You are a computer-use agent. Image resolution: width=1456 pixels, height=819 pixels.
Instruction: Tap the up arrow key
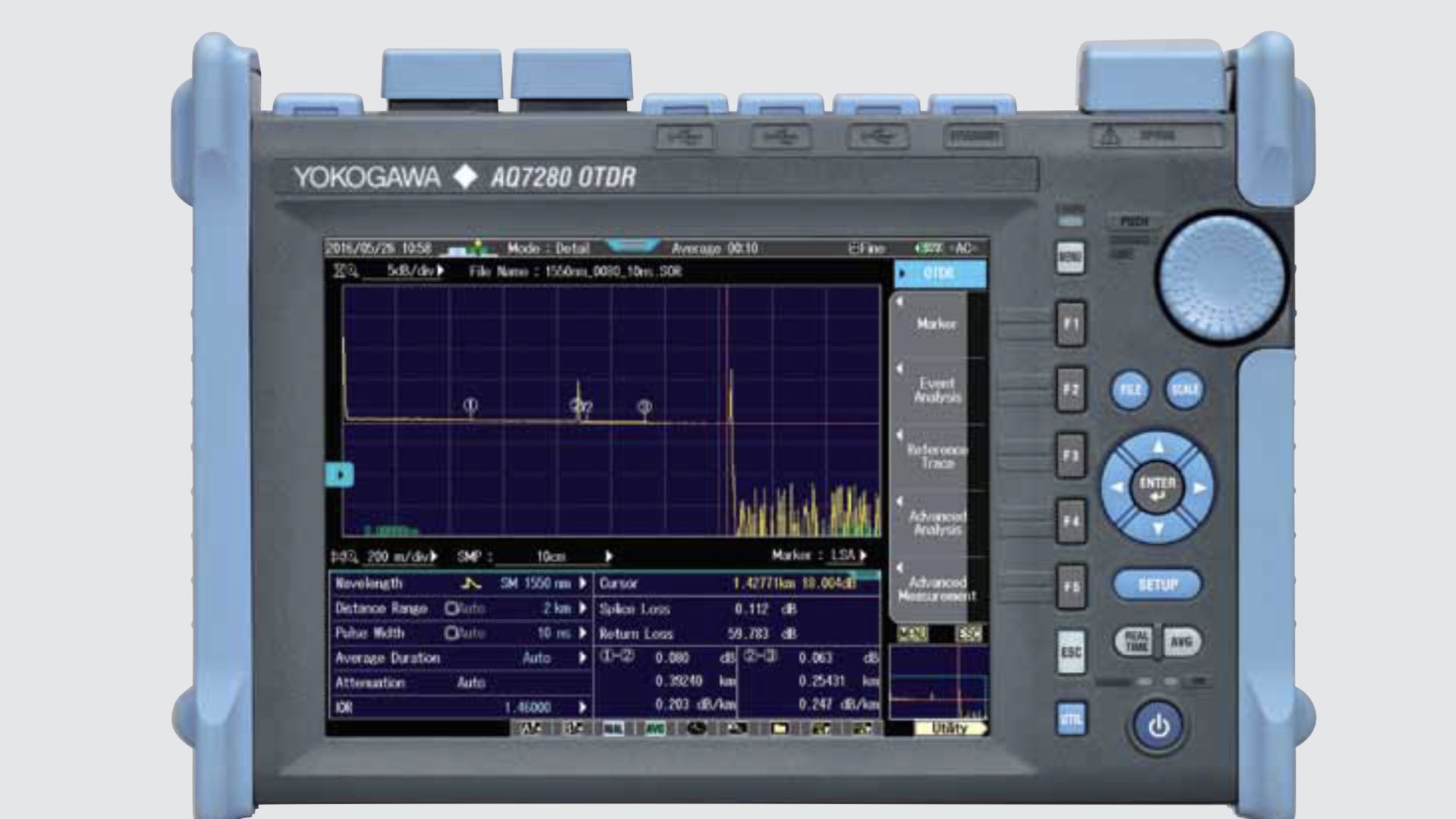click(x=1157, y=446)
